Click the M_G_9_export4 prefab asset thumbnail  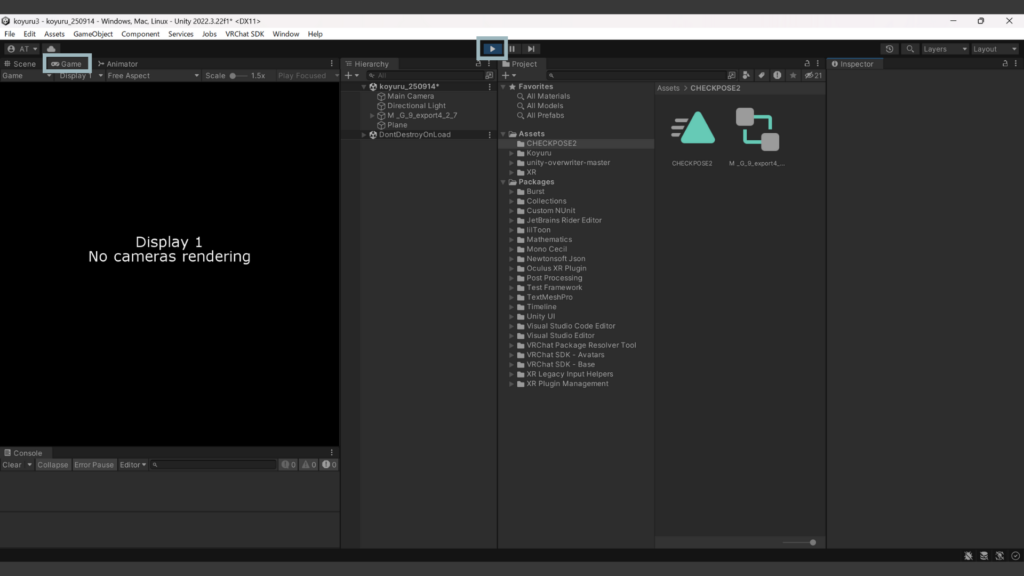click(x=757, y=130)
